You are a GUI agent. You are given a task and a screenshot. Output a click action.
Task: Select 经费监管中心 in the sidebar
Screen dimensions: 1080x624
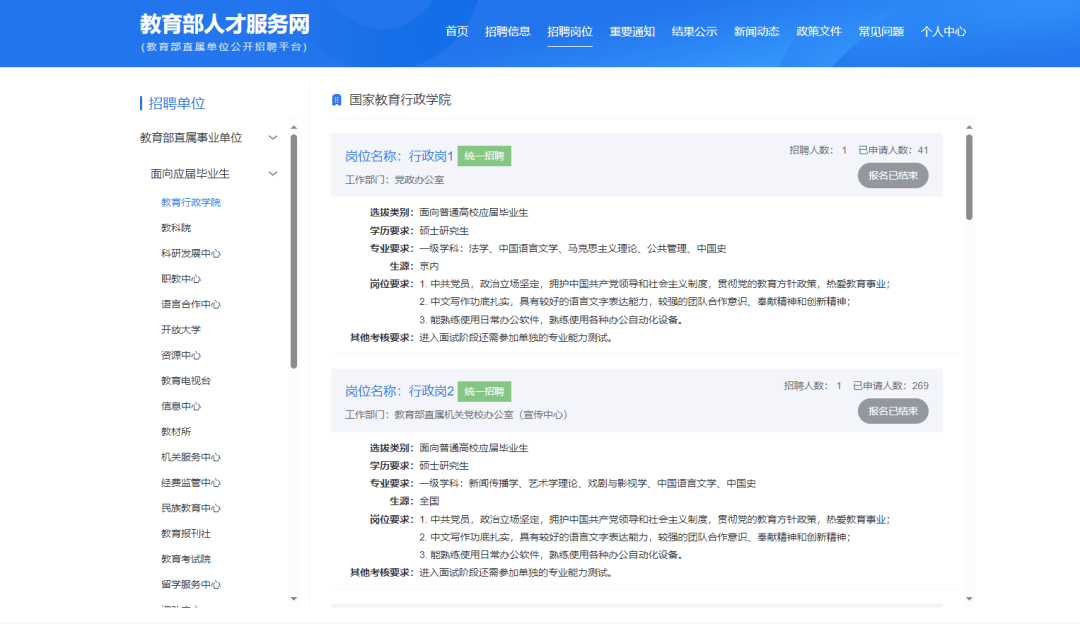click(191, 483)
